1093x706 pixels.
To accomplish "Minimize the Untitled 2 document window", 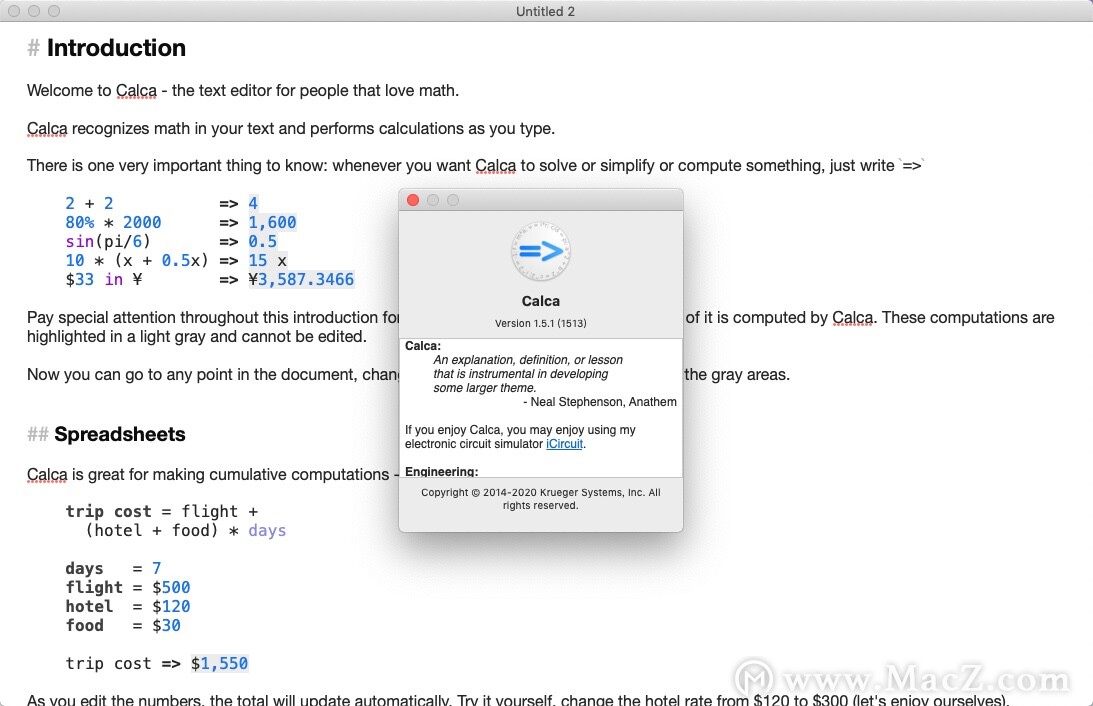I will pyautogui.click(x=34, y=11).
